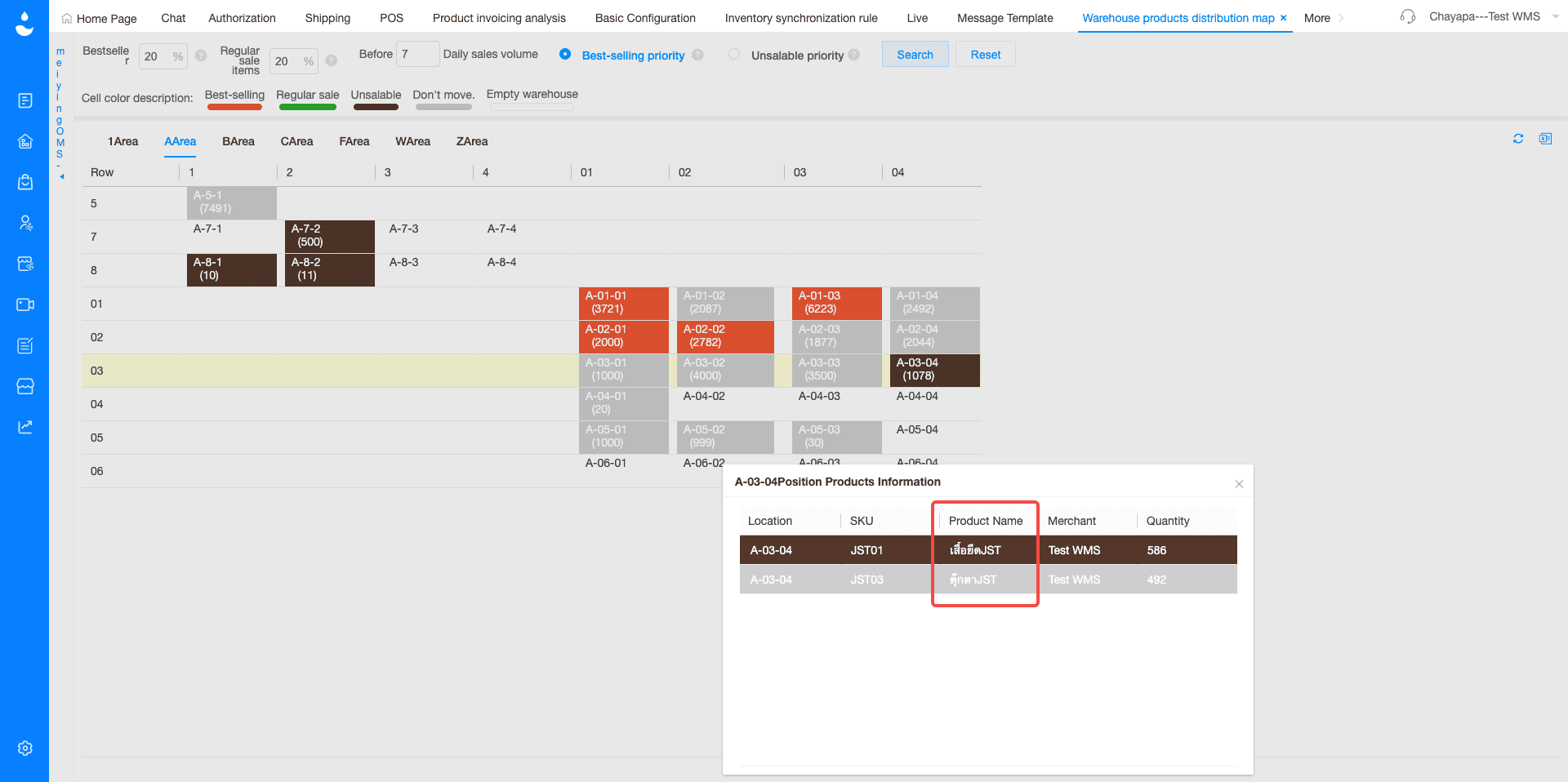This screenshot has height=782, width=1568.
Task: Open the orders document icon in sidebar
Action: point(25,100)
